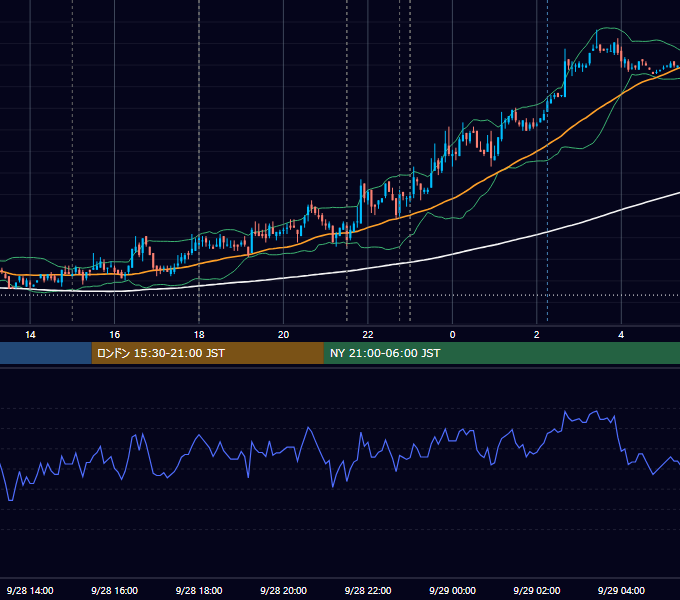This screenshot has height=600, width=680.
Task: Click the hour label 14 on time axis
Action: (30, 335)
